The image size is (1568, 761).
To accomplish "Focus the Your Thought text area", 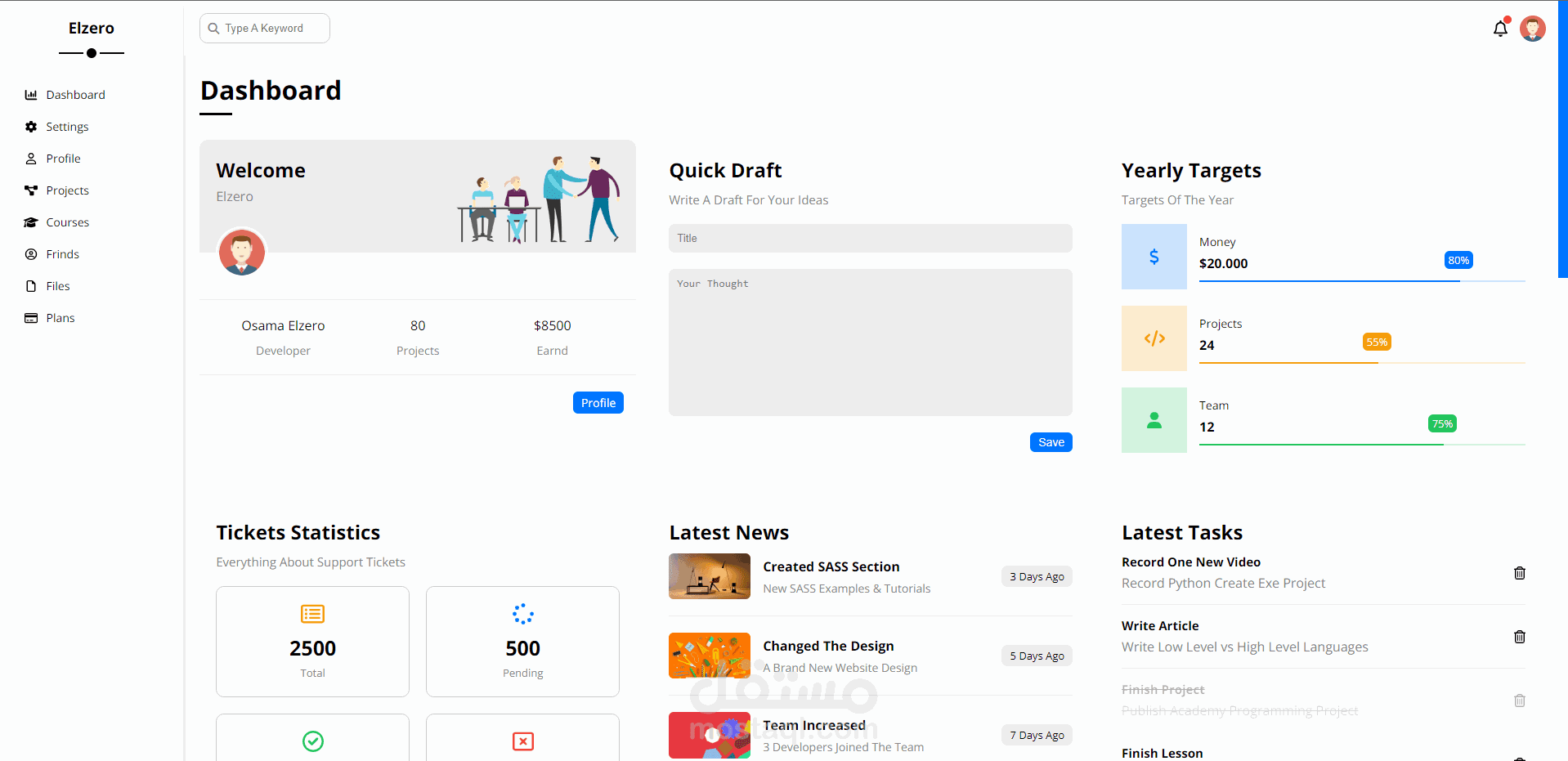I will pos(871,342).
